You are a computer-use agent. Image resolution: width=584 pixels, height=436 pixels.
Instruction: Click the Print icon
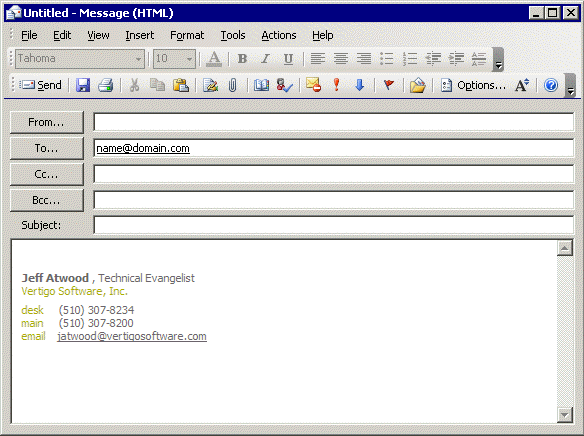(106, 85)
